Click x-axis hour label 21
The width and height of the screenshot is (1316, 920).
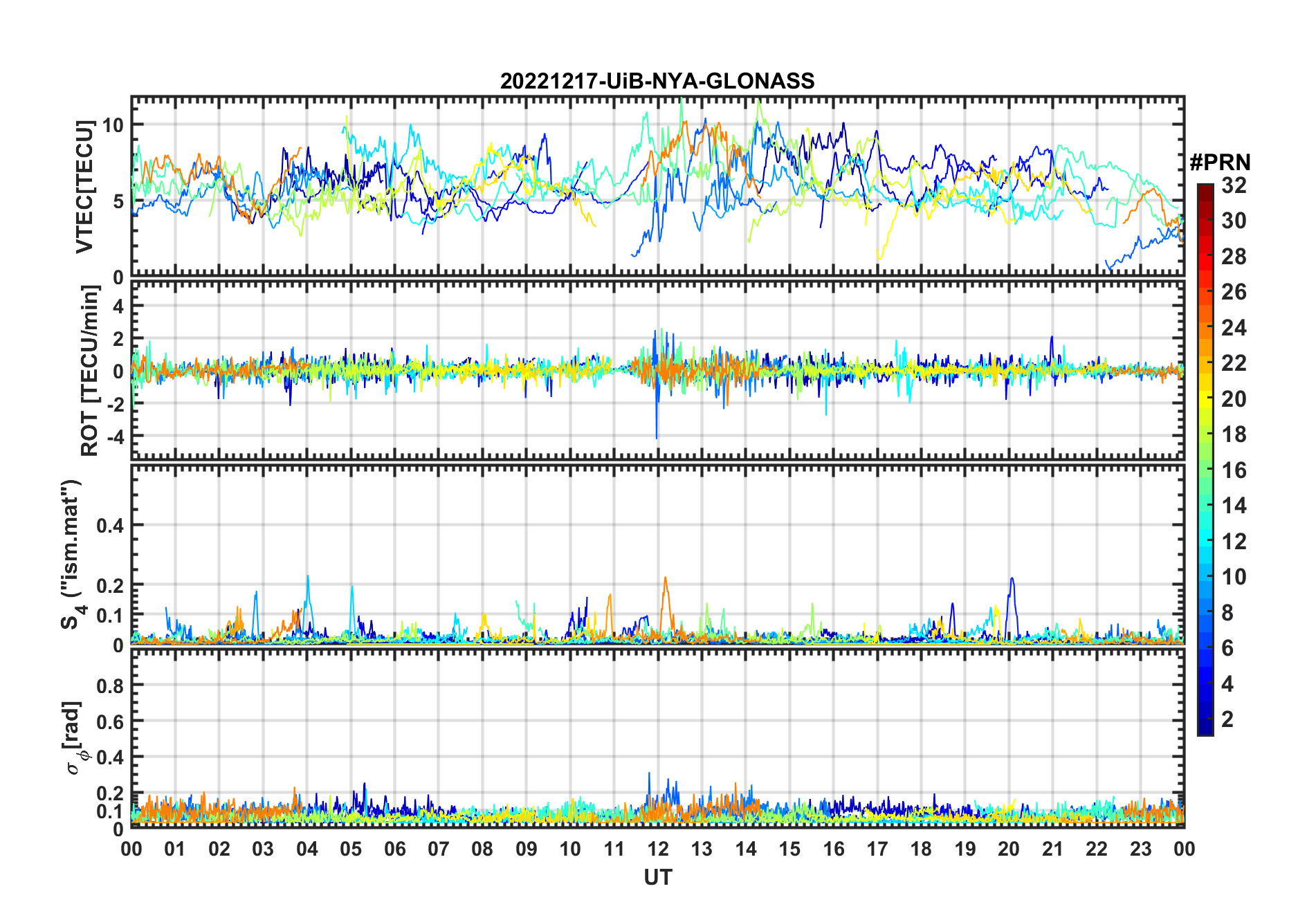point(1053,848)
